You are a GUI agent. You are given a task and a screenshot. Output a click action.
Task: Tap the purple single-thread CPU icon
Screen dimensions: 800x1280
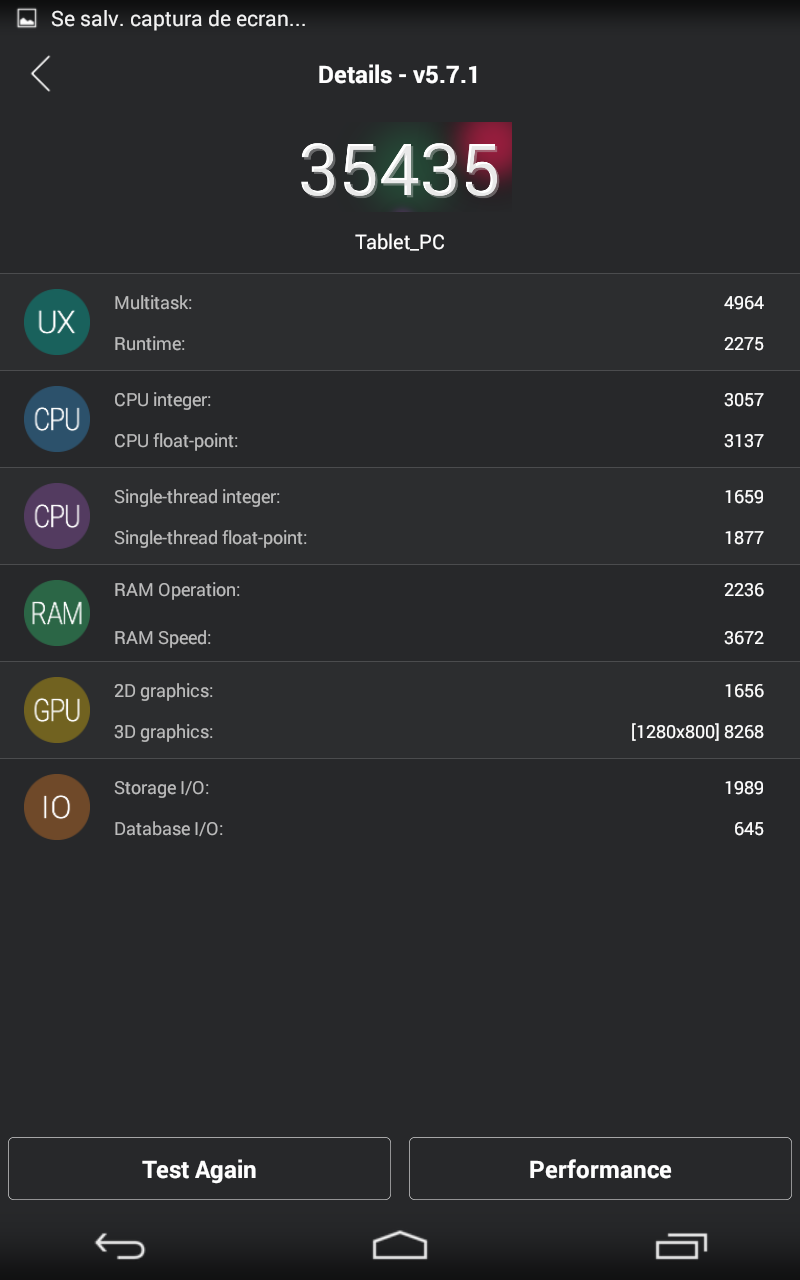(x=57, y=516)
